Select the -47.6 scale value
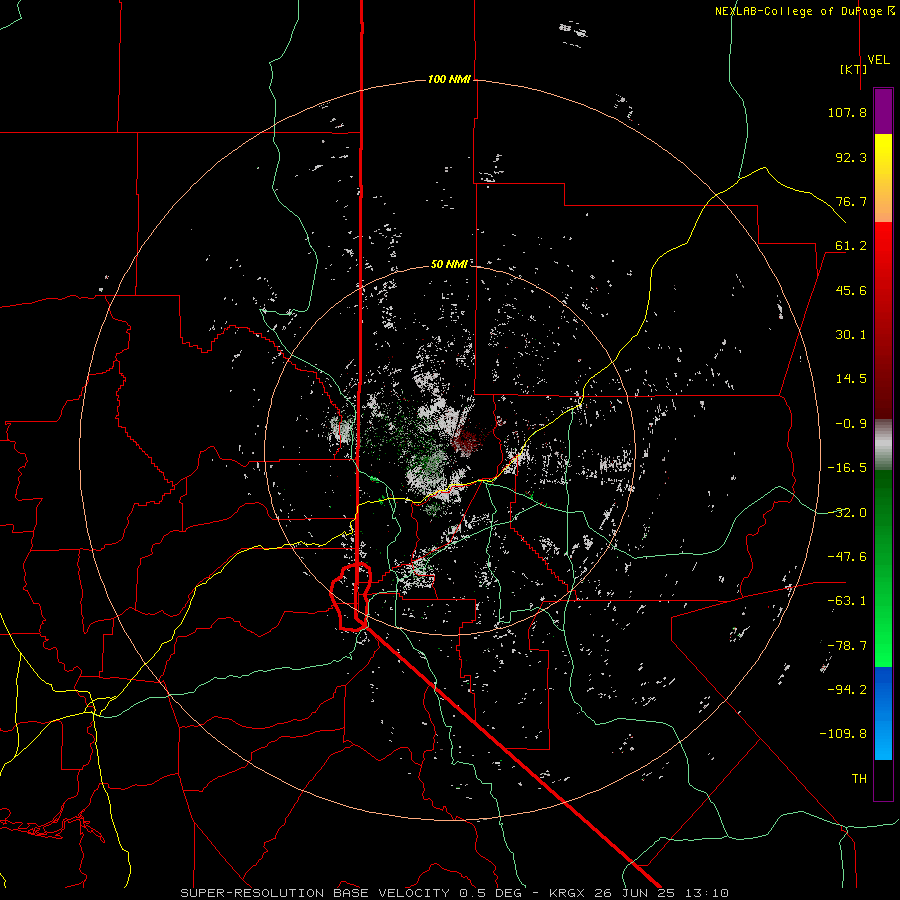The width and height of the screenshot is (900, 900). tap(847, 557)
